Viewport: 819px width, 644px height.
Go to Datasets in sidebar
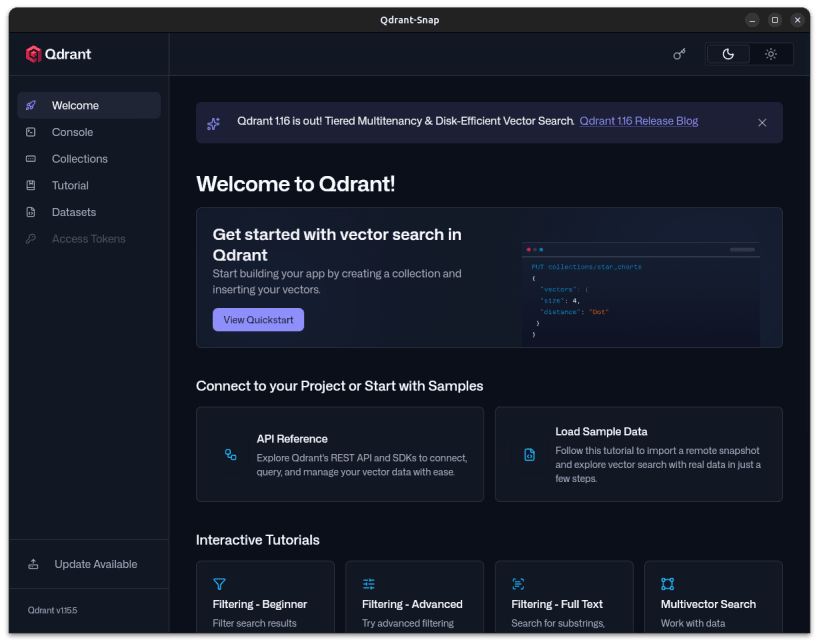pyautogui.click(x=89, y=212)
